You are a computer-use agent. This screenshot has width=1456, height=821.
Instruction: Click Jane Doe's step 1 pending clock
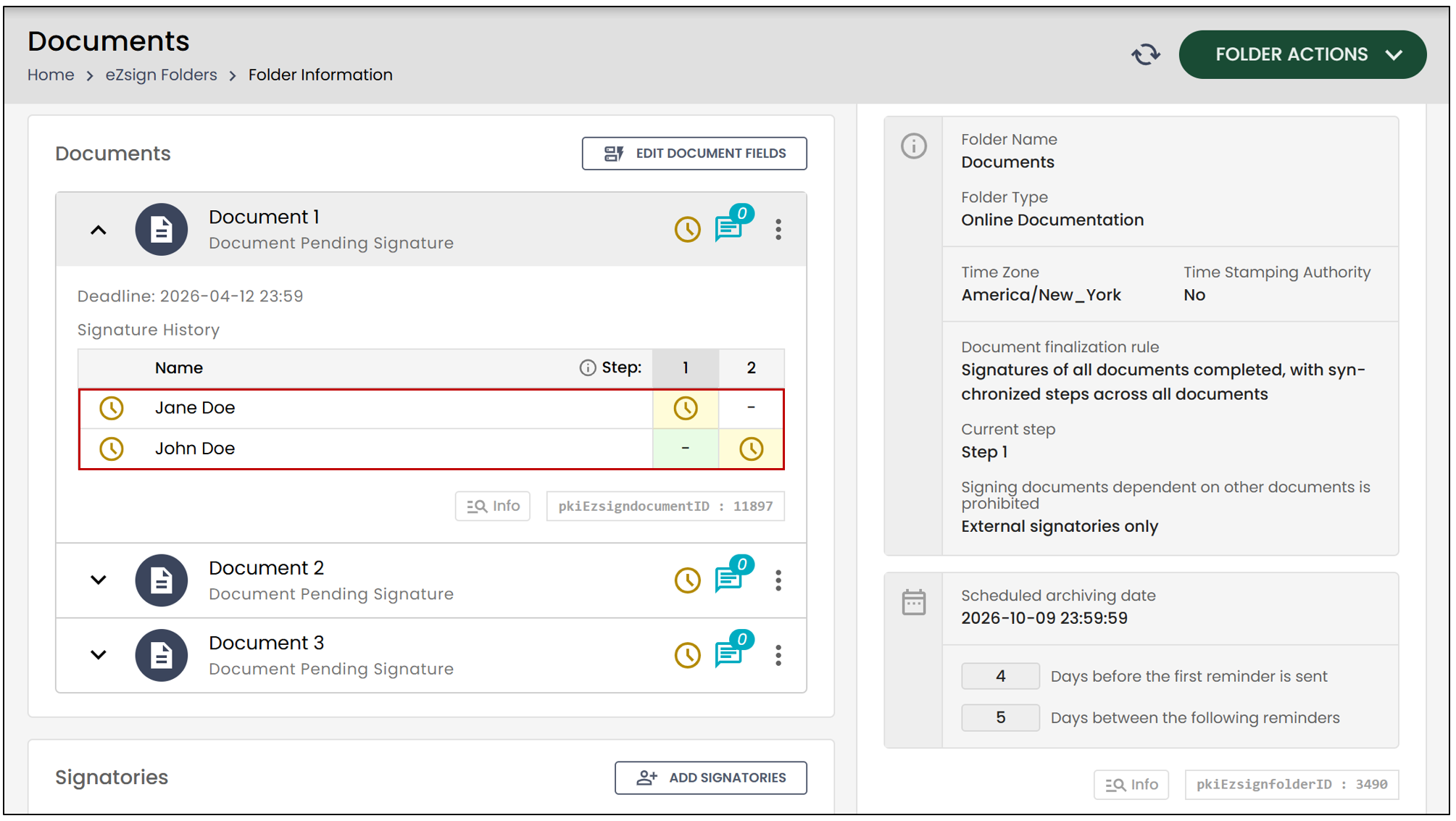685,409
